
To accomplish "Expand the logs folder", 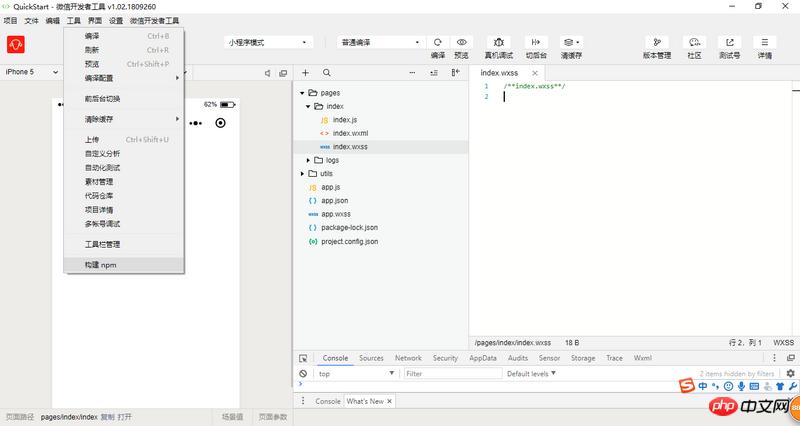I will pos(309,160).
